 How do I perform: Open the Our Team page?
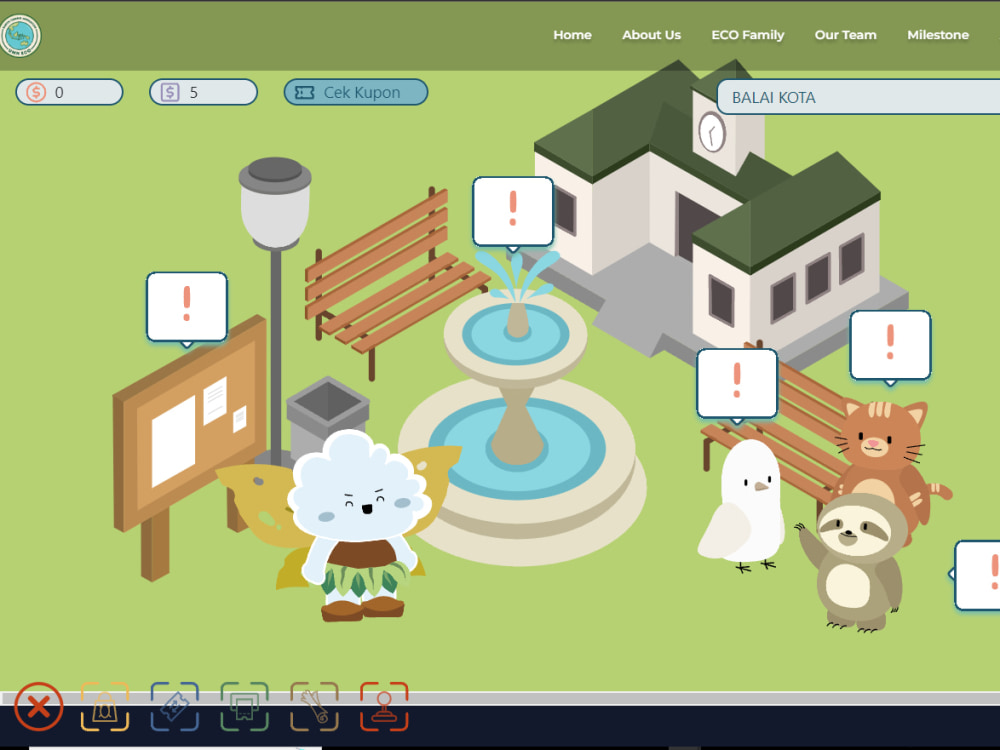click(845, 35)
